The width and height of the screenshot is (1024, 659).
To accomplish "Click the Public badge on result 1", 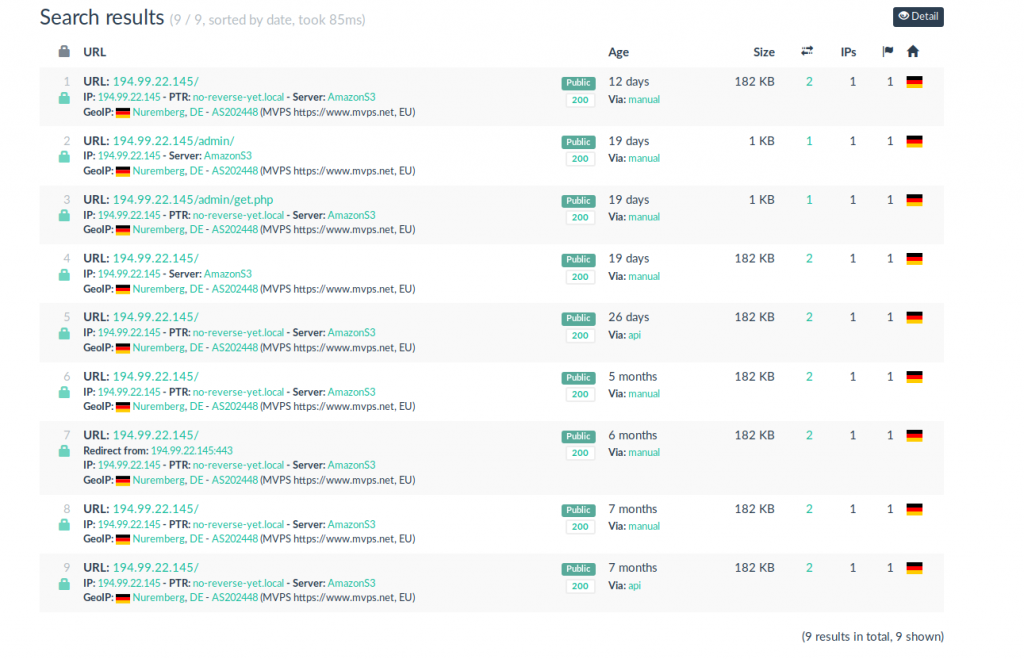I will click(x=578, y=83).
